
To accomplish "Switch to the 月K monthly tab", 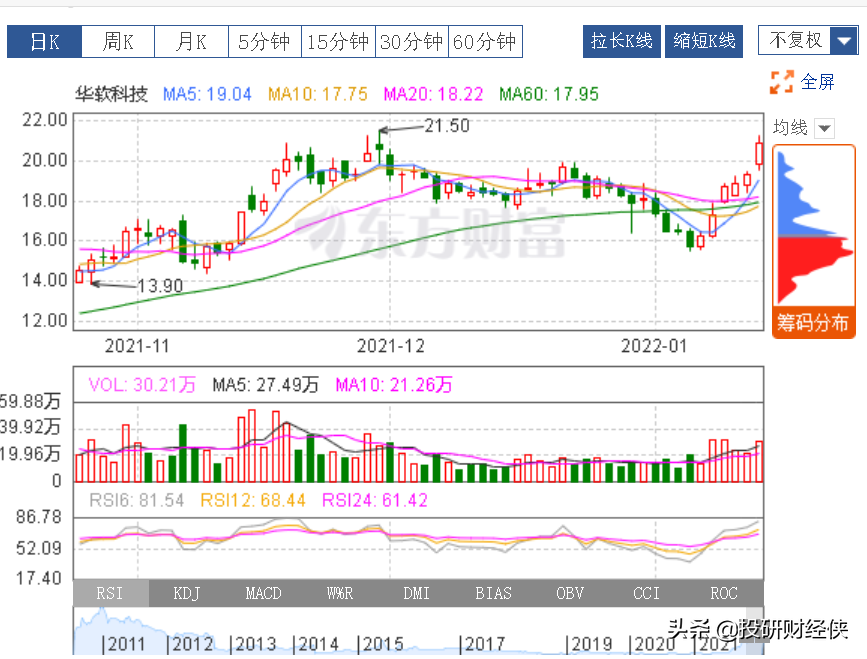I will point(191,41).
